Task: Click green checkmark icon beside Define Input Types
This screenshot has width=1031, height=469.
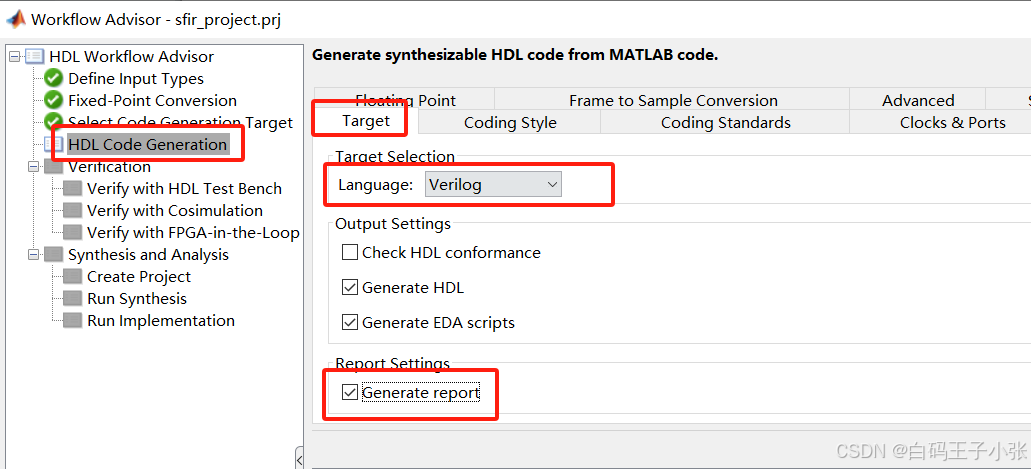Action: tap(54, 78)
